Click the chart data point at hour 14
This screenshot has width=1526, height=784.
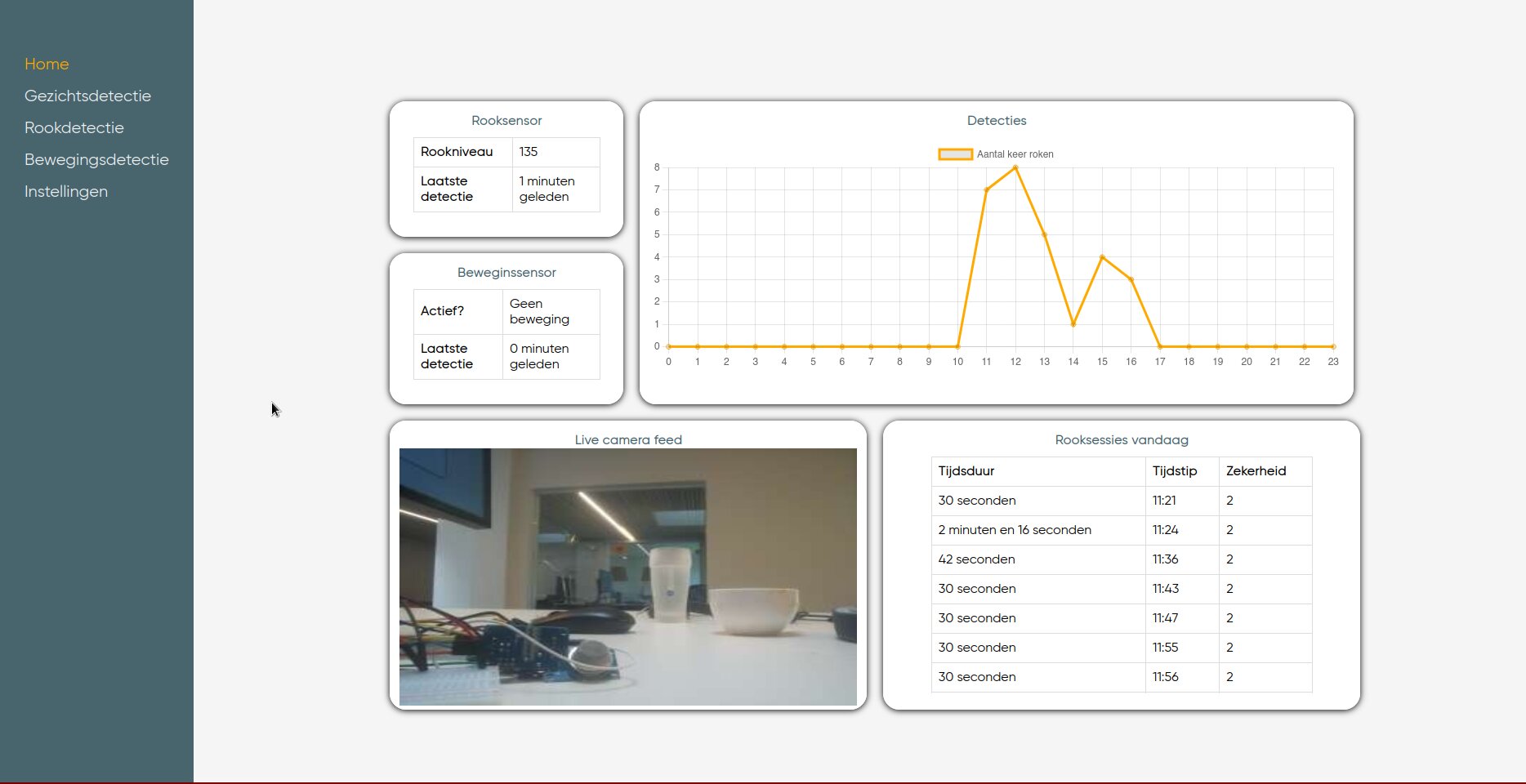(x=1073, y=324)
